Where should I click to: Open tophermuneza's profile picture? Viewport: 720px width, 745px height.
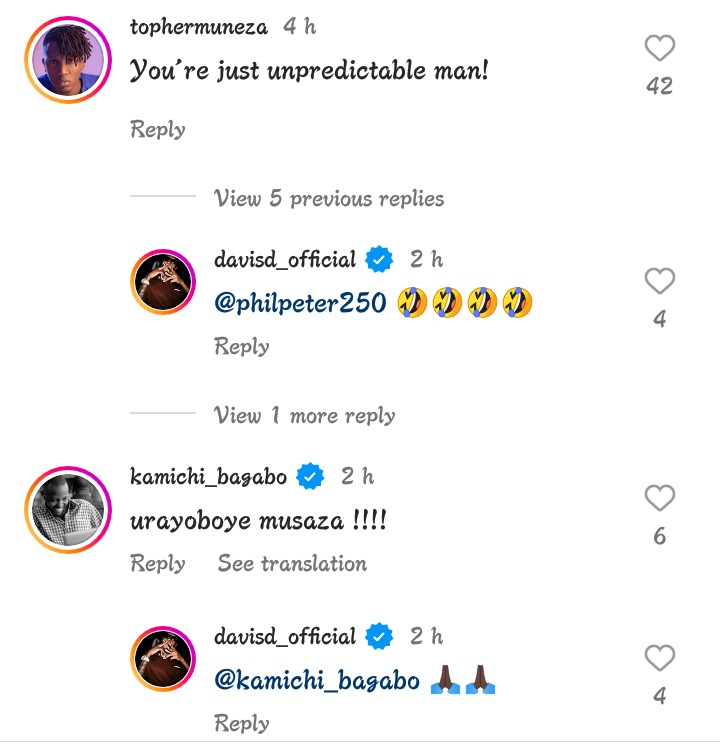click(65, 59)
